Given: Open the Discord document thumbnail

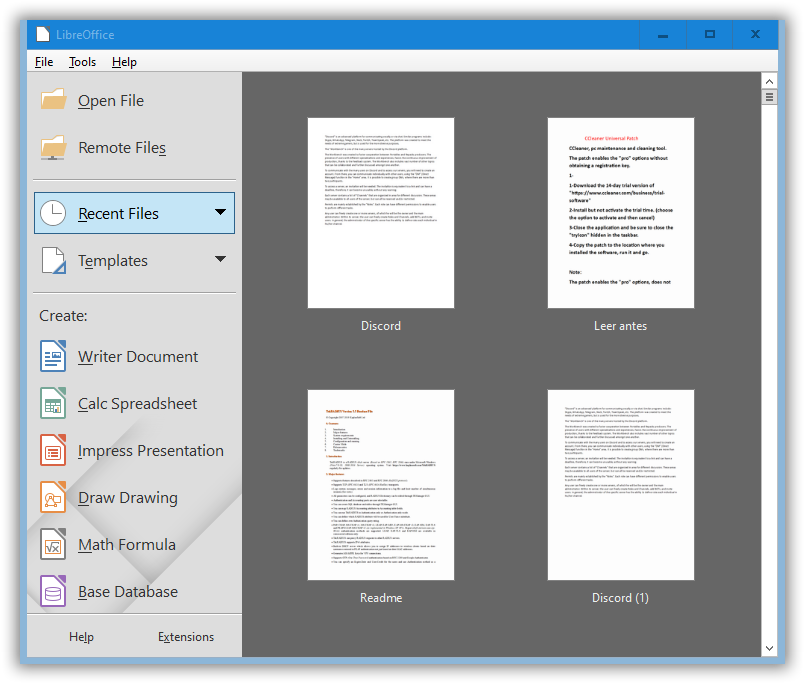Looking at the screenshot, I should click(380, 213).
